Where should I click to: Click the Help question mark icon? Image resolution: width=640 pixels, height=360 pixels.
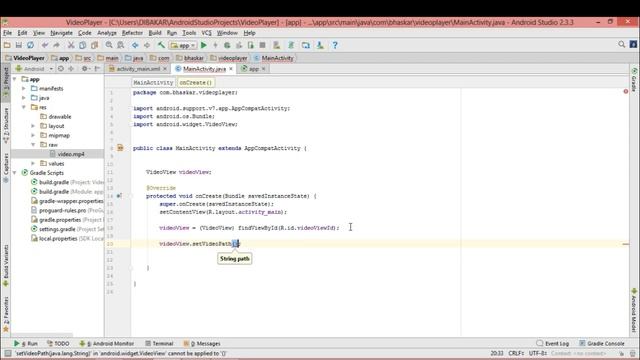(x=335, y=45)
